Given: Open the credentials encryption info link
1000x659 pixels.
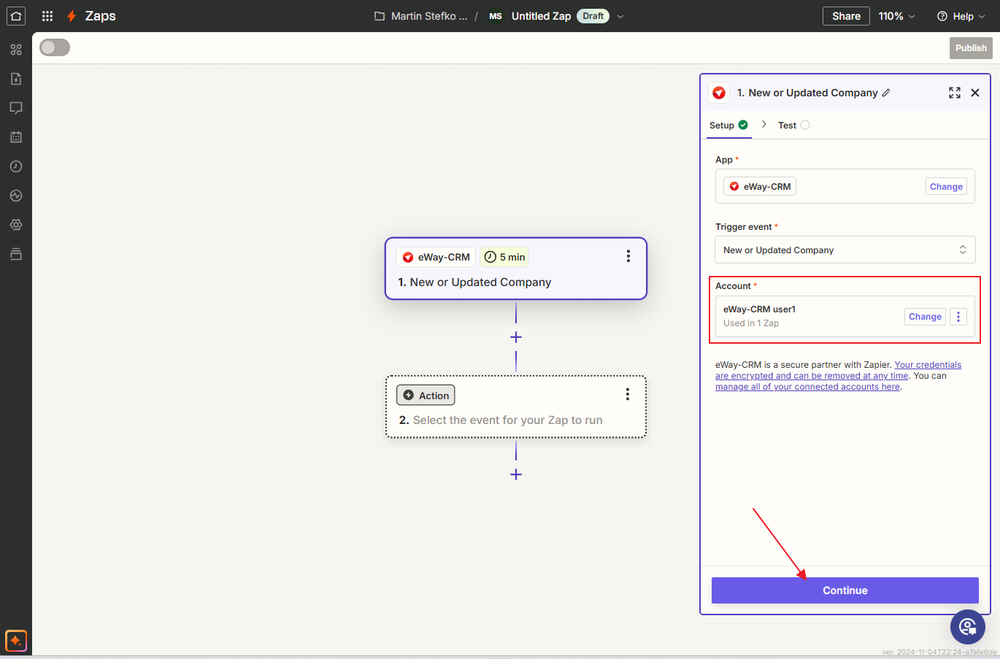Looking at the screenshot, I should (x=838, y=370).
